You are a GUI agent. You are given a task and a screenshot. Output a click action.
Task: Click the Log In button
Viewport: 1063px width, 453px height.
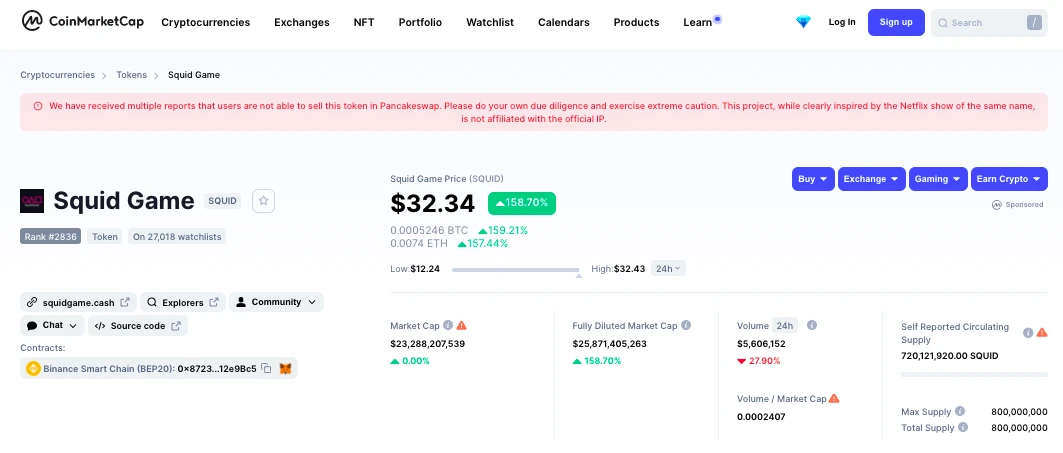(842, 22)
